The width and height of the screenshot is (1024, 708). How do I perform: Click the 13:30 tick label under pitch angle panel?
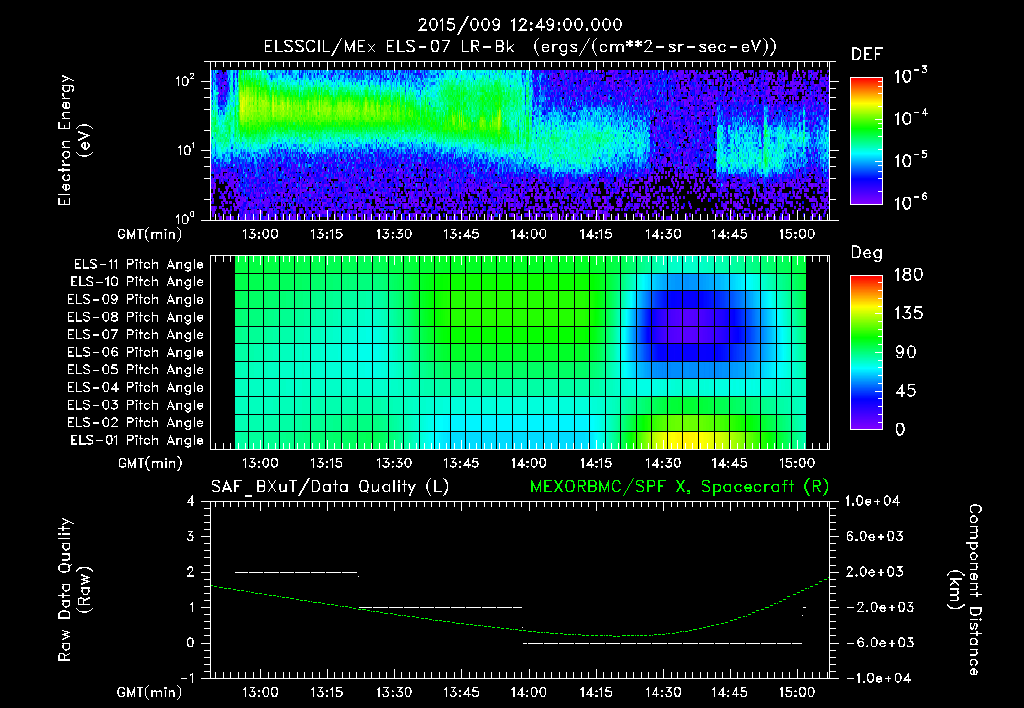[394, 463]
